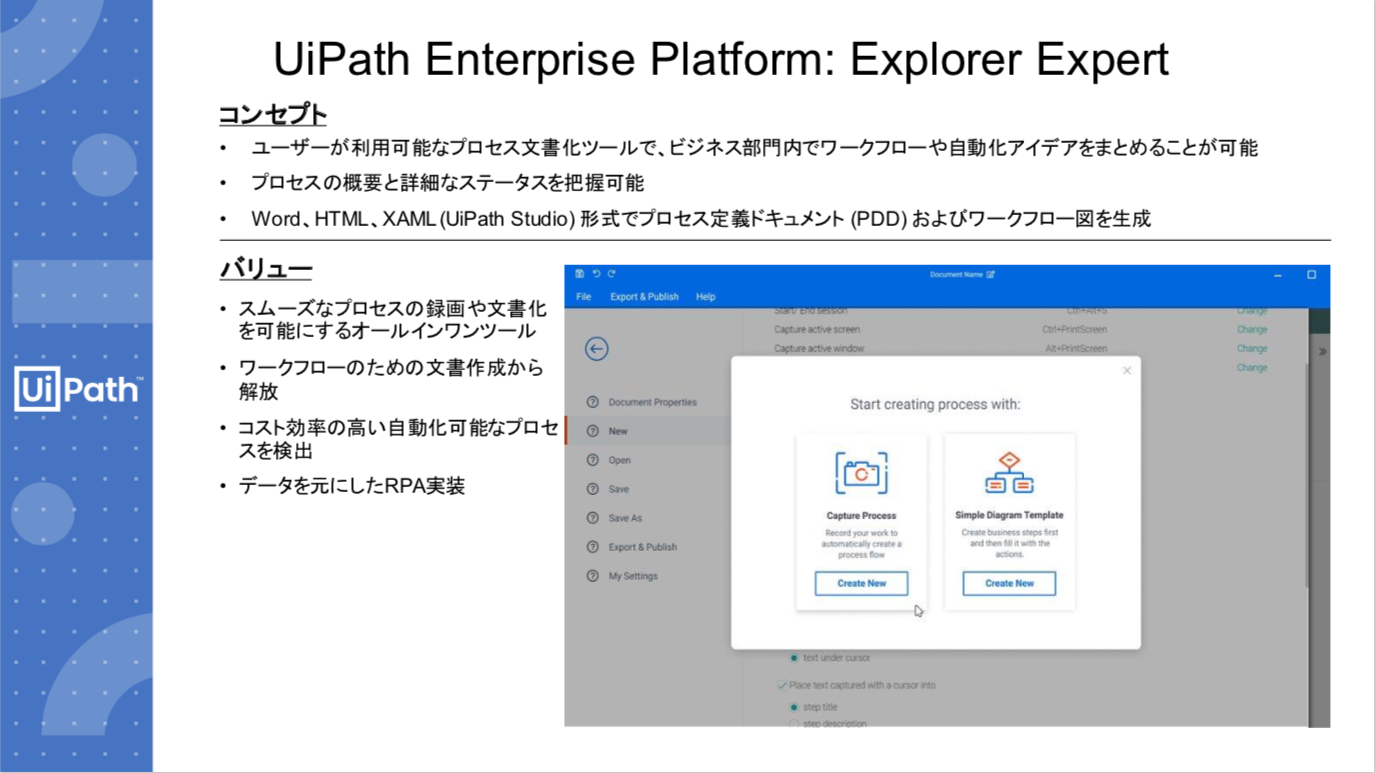
Task: Click the edit pencil icon beside Document Name
Action: coord(991,275)
